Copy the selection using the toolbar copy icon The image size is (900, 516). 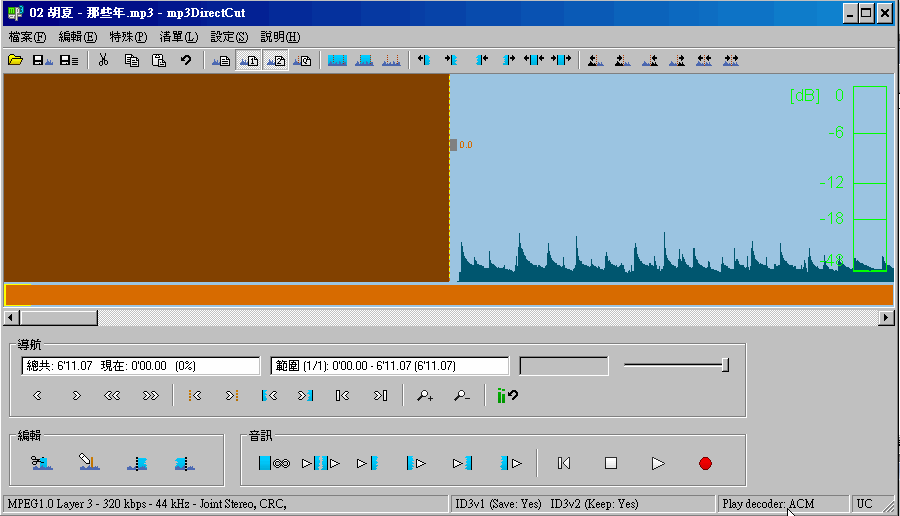pyautogui.click(x=131, y=60)
